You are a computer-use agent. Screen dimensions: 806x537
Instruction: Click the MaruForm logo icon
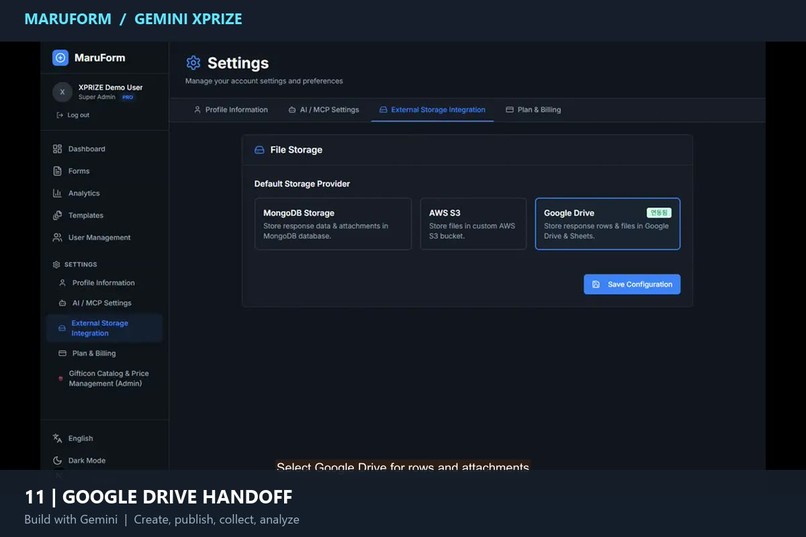click(x=60, y=58)
